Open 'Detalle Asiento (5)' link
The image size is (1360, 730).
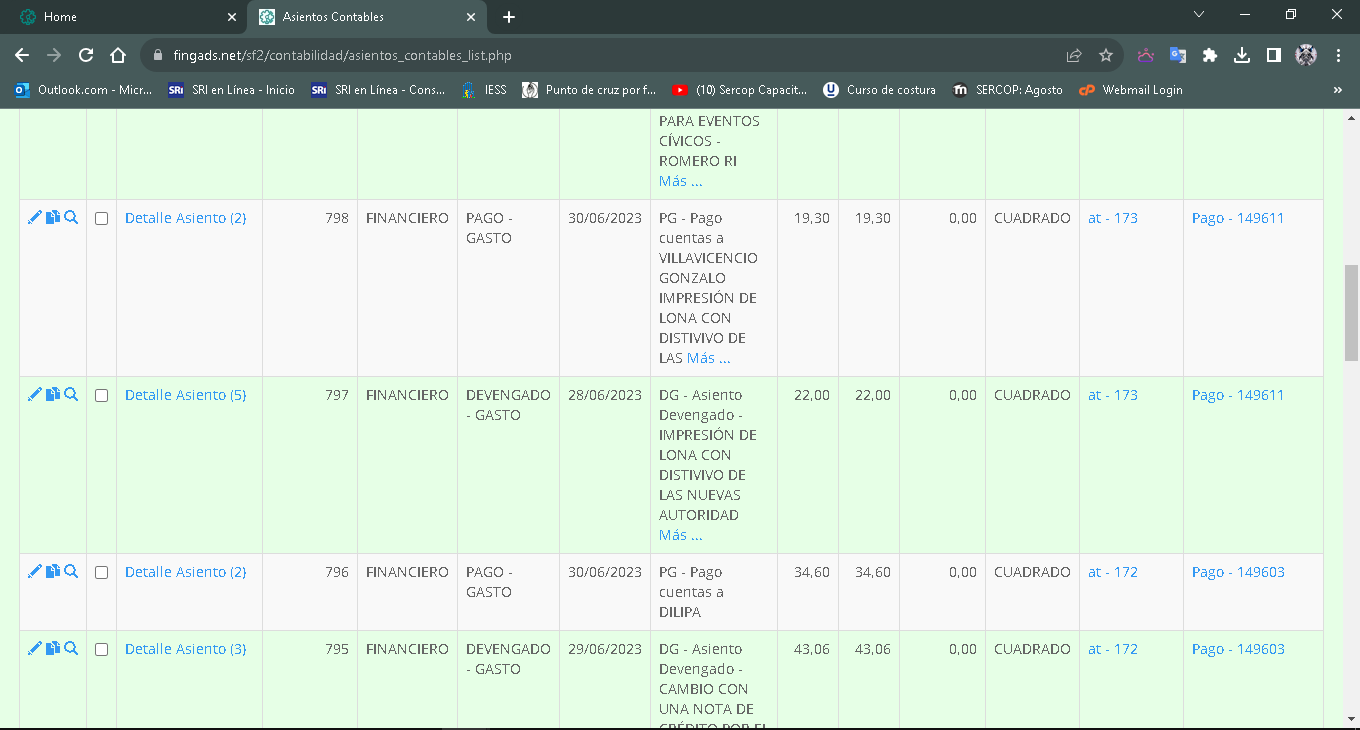(x=185, y=395)
